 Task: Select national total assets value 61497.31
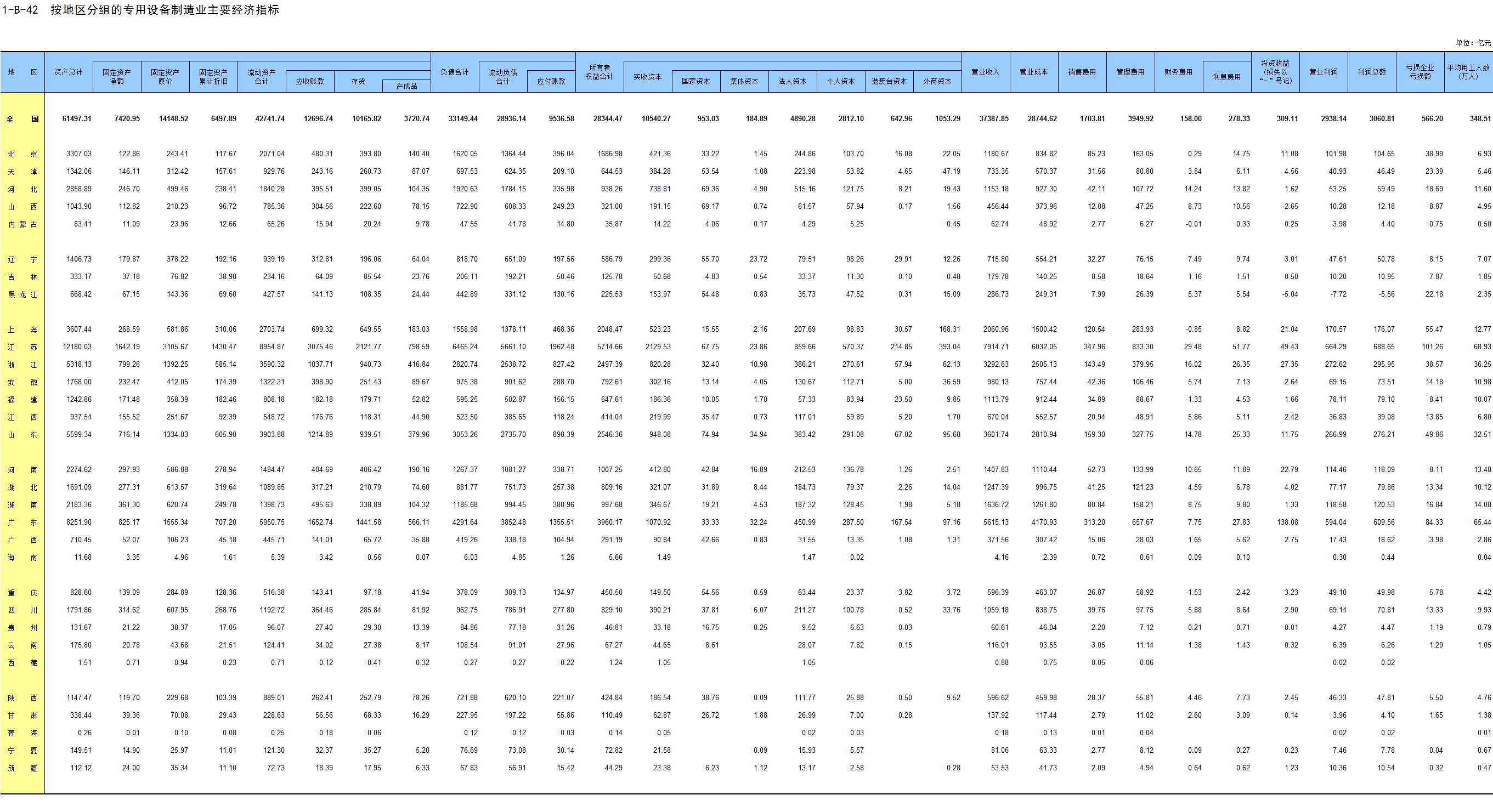(x=76, y=119)
